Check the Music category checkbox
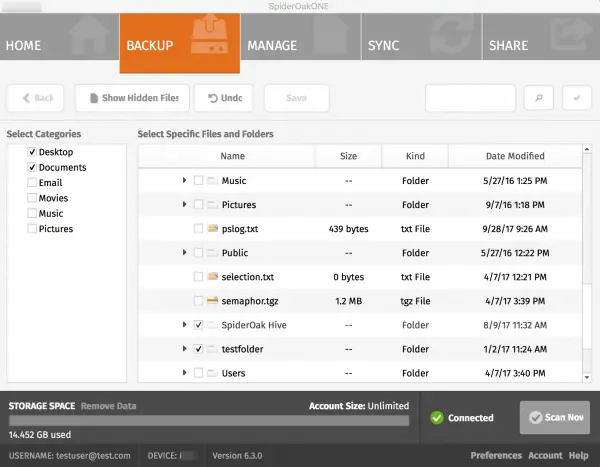Screen dimensions: 600x467 pos(32,213)
